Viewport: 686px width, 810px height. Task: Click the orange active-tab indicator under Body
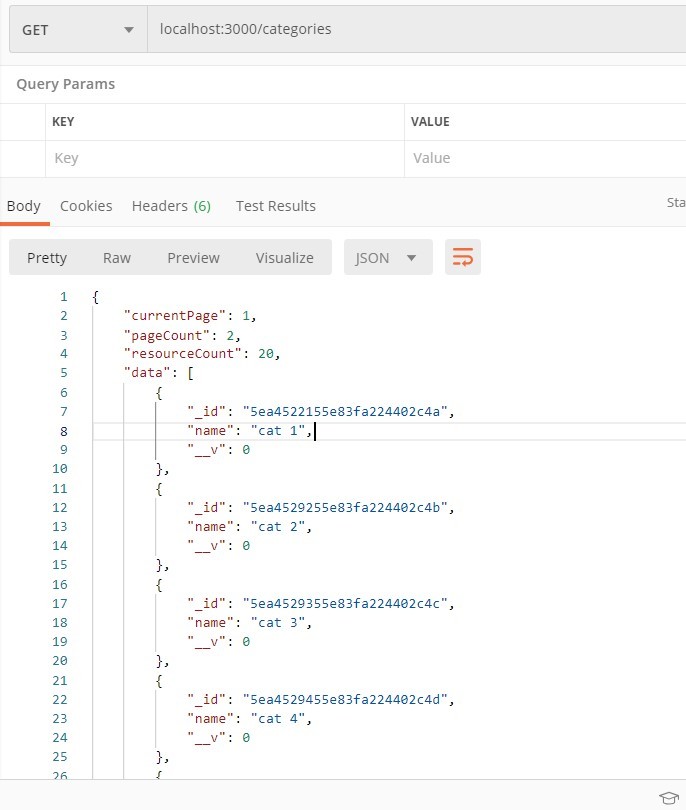pyautogui.click(x=24, y=225)
